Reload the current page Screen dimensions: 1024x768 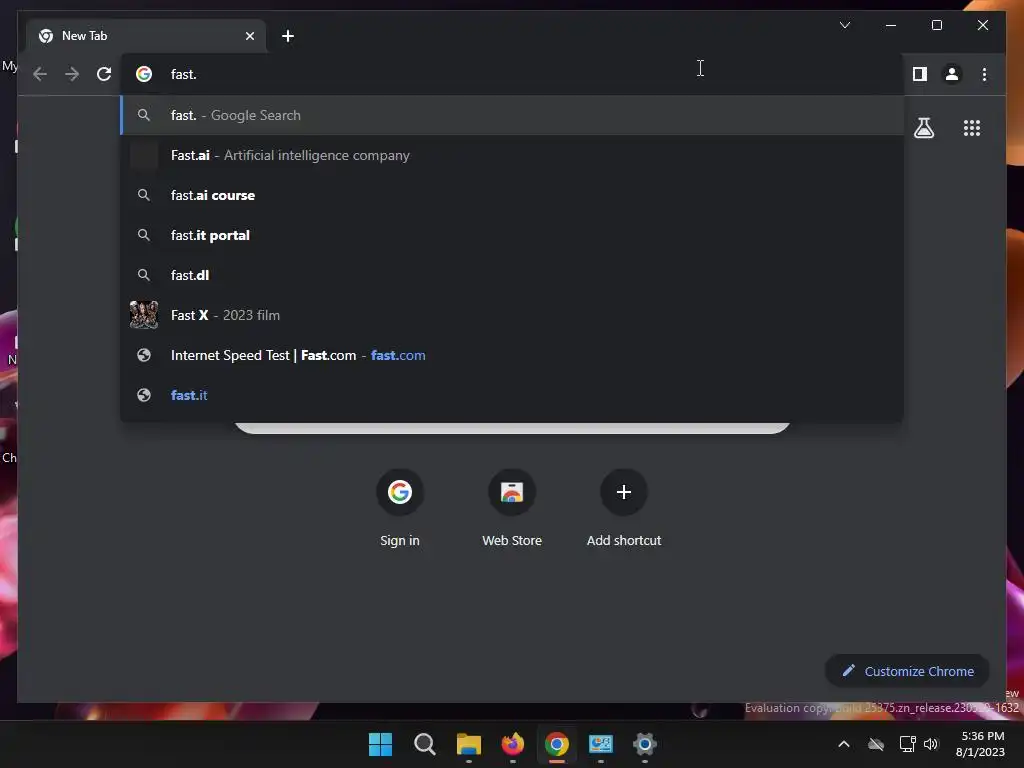tap(104, 74)
